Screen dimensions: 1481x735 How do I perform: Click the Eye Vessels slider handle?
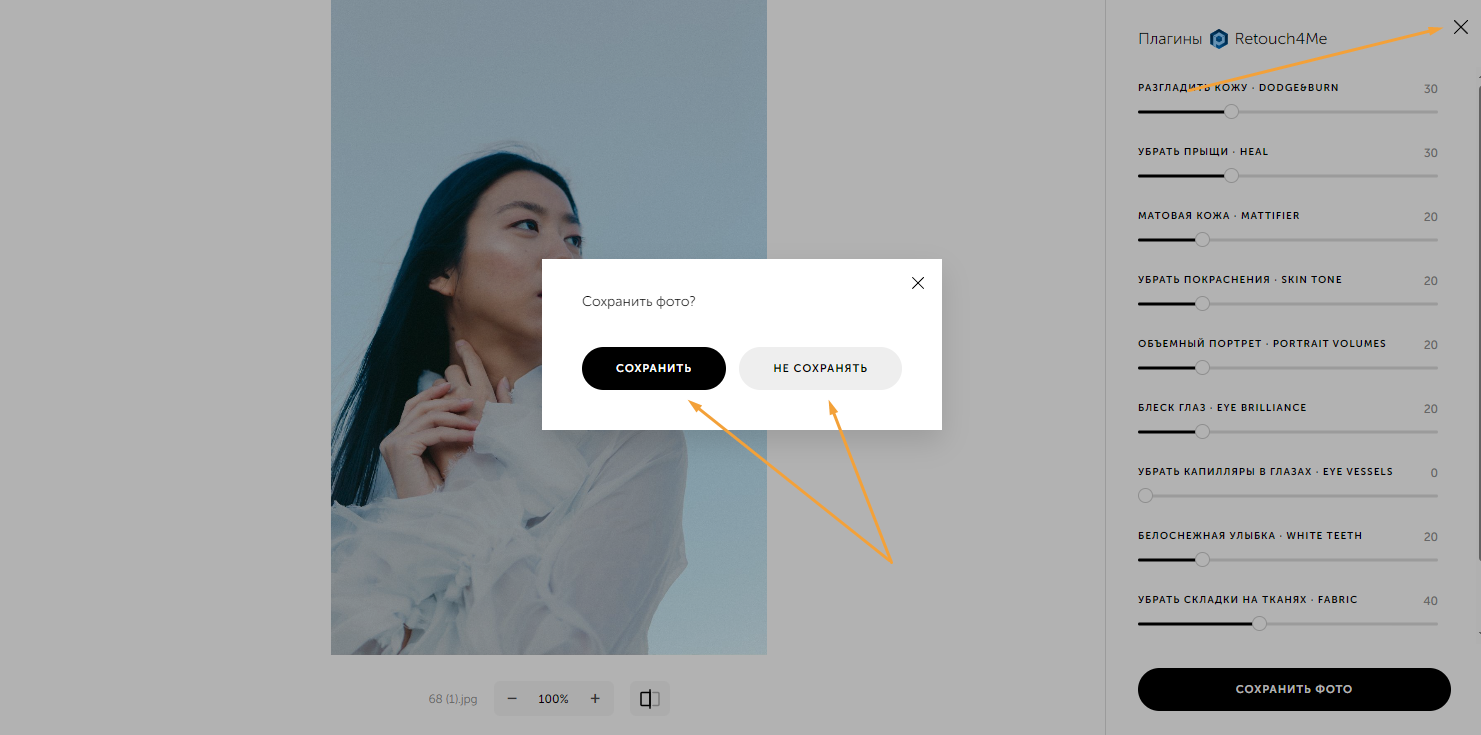(x=1146, y=496)
